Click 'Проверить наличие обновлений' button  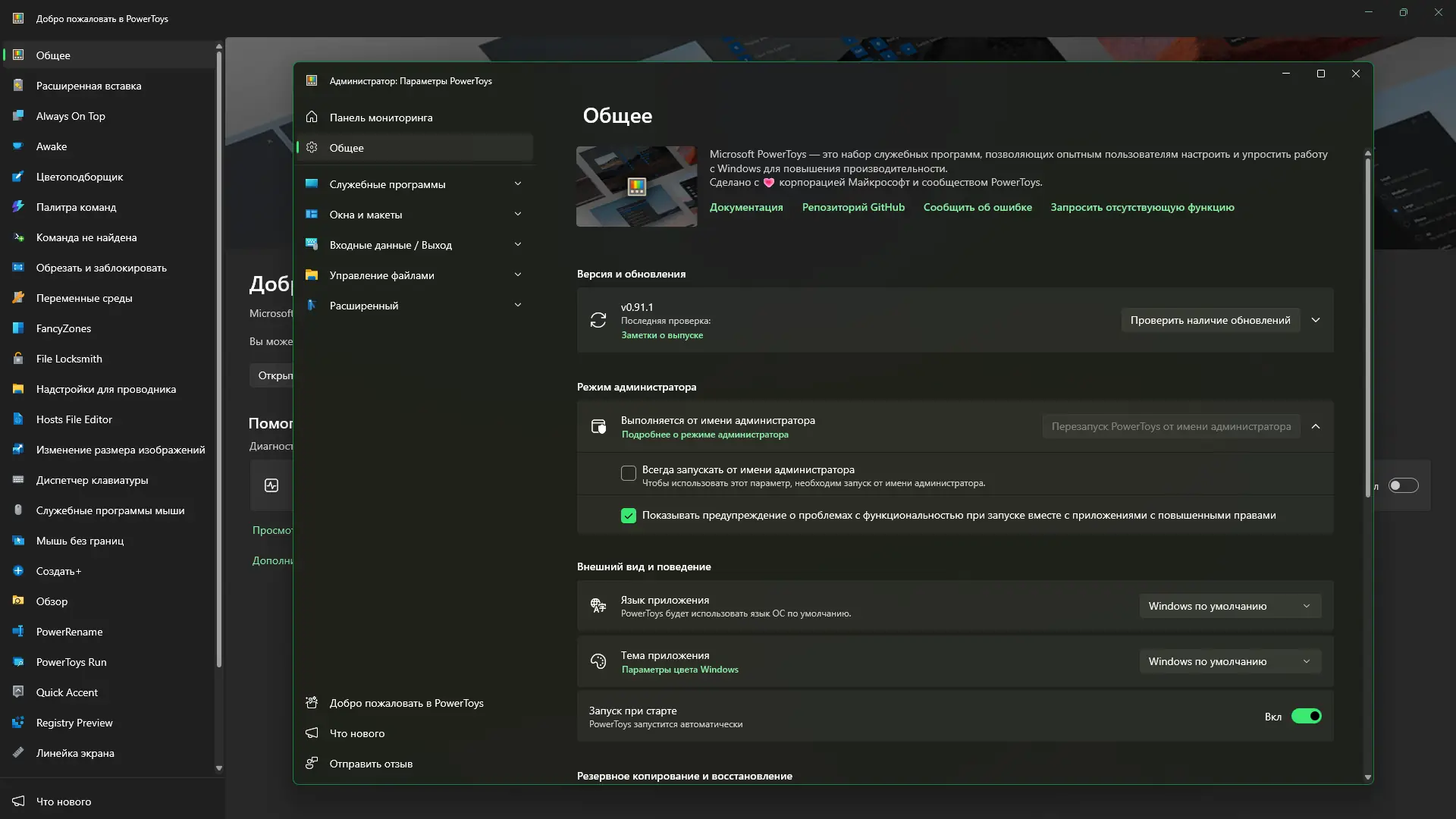(1210, 320)
